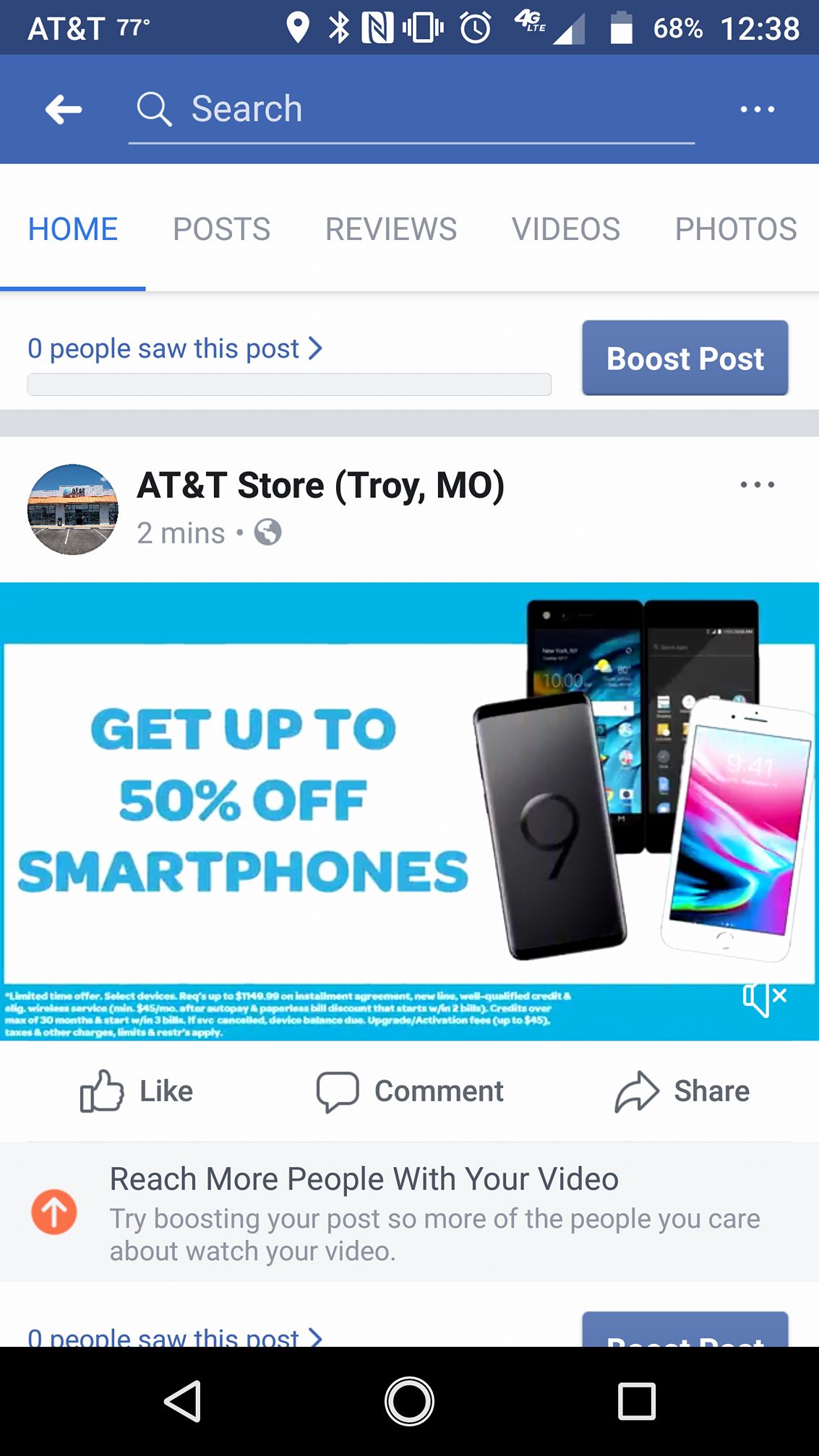The width and height of the screenshot is (819, 1456).
Task: Expand '0 people saw this post' chevron
Action: click(314, 348)
